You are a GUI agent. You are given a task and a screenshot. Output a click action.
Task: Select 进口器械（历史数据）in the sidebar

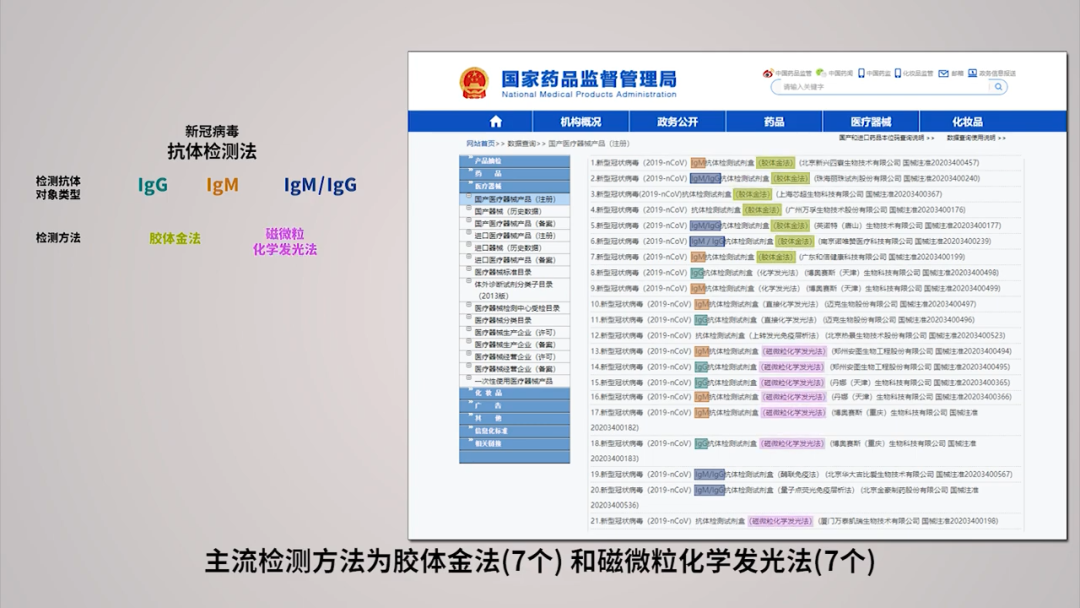point(508,247)
